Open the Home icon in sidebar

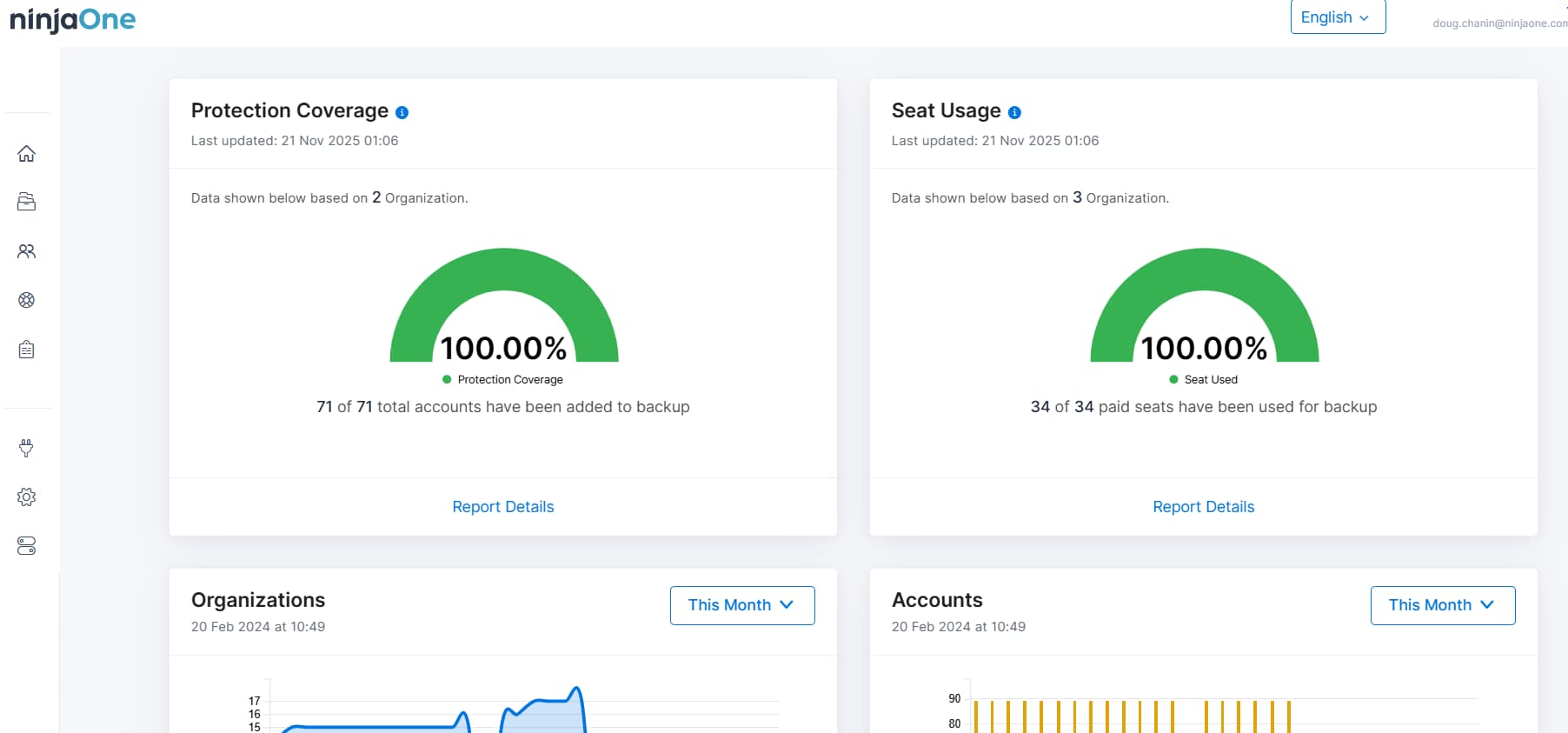pyautogui.click(x=26, y=154)
